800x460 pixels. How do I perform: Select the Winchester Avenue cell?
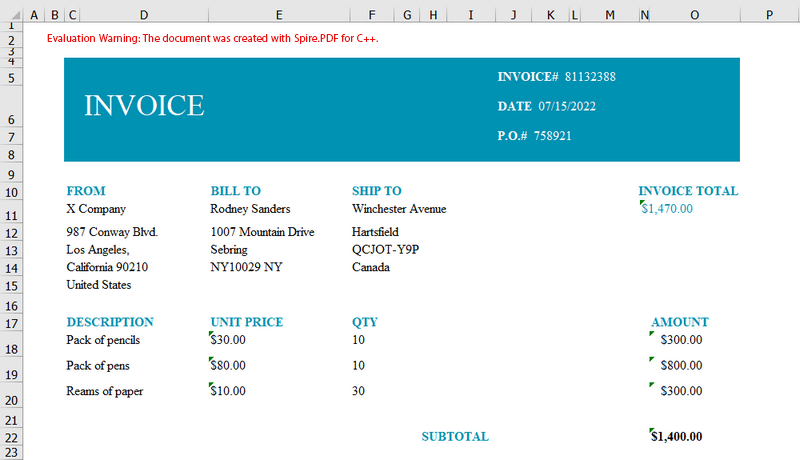pyautogui.click(x=399, y=209)
